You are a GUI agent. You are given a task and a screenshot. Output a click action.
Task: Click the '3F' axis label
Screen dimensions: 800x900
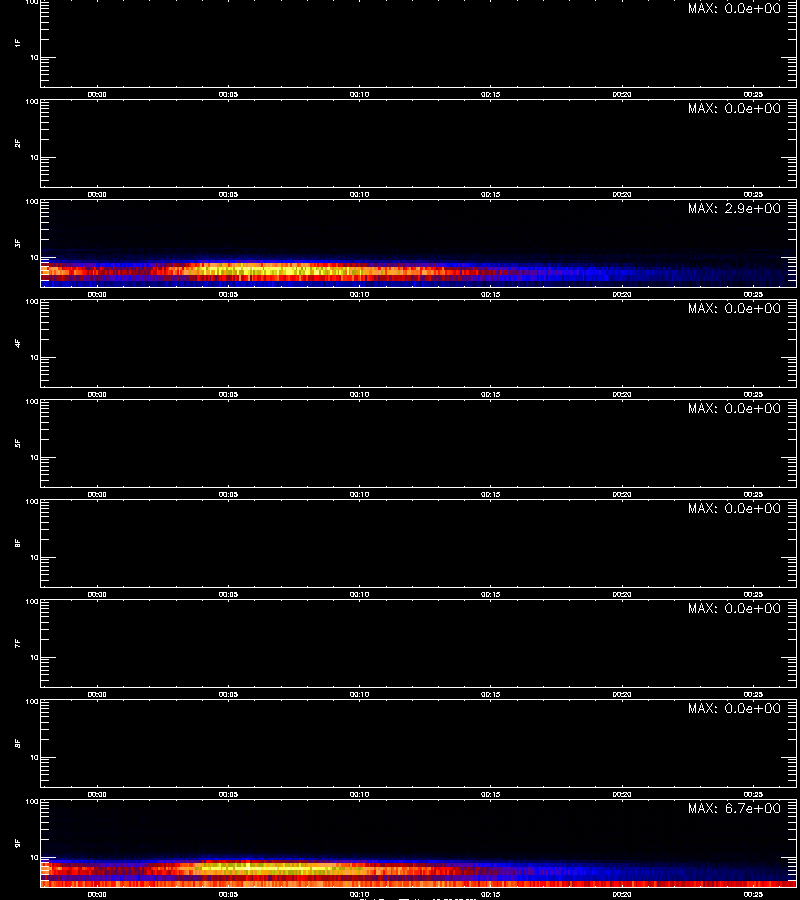(18, 243)
